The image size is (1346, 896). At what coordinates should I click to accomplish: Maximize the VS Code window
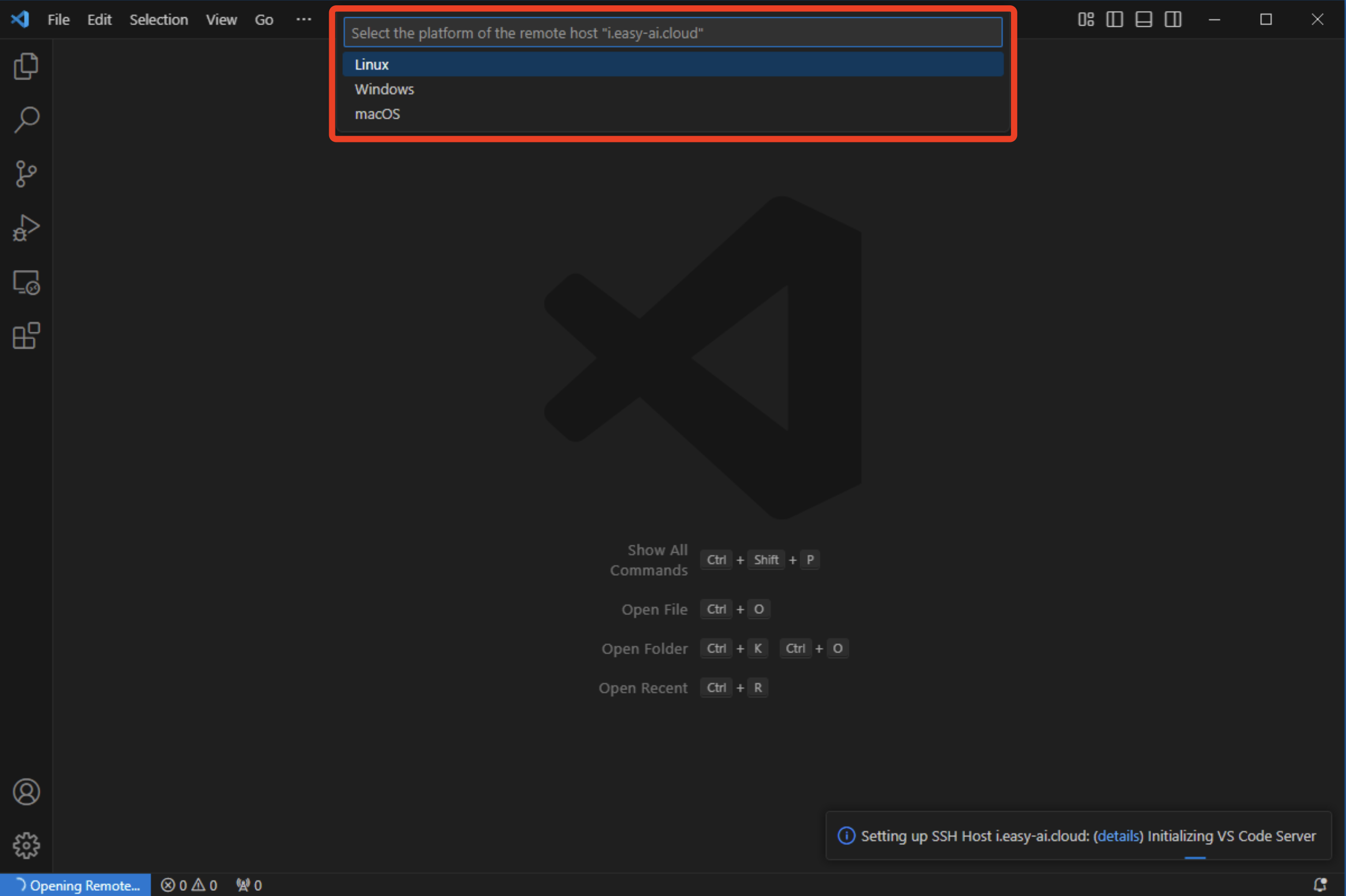pos(1266,19)
